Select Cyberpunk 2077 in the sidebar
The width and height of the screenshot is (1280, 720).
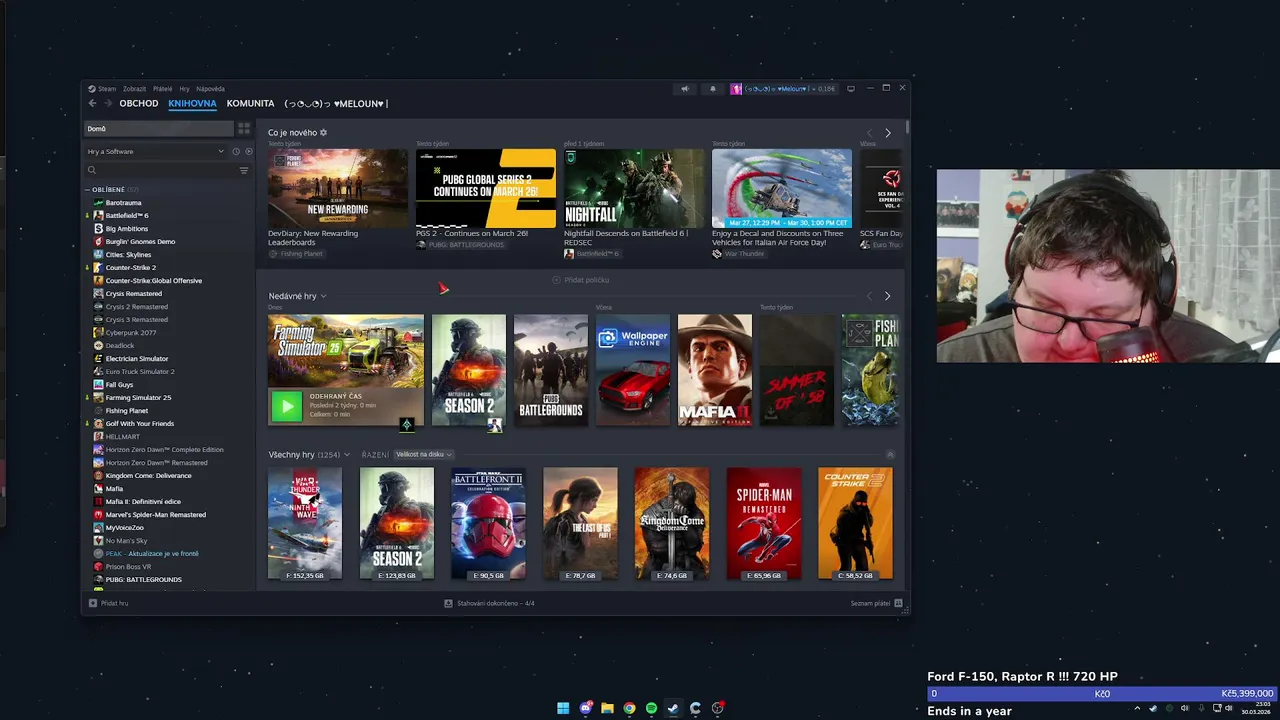coord(130,332)
